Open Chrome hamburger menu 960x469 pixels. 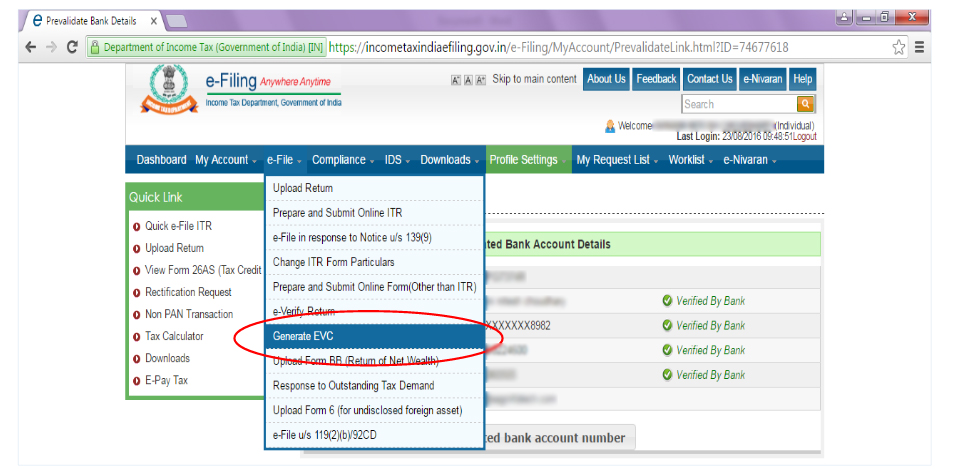[919, 47]
